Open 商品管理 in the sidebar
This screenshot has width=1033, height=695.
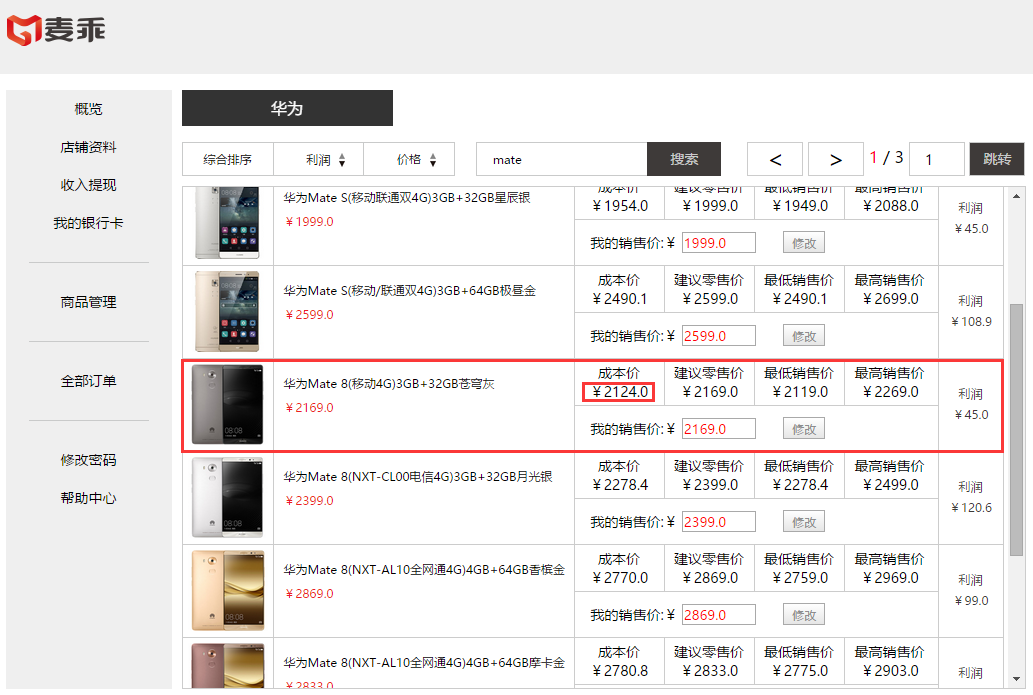point(88,302)
